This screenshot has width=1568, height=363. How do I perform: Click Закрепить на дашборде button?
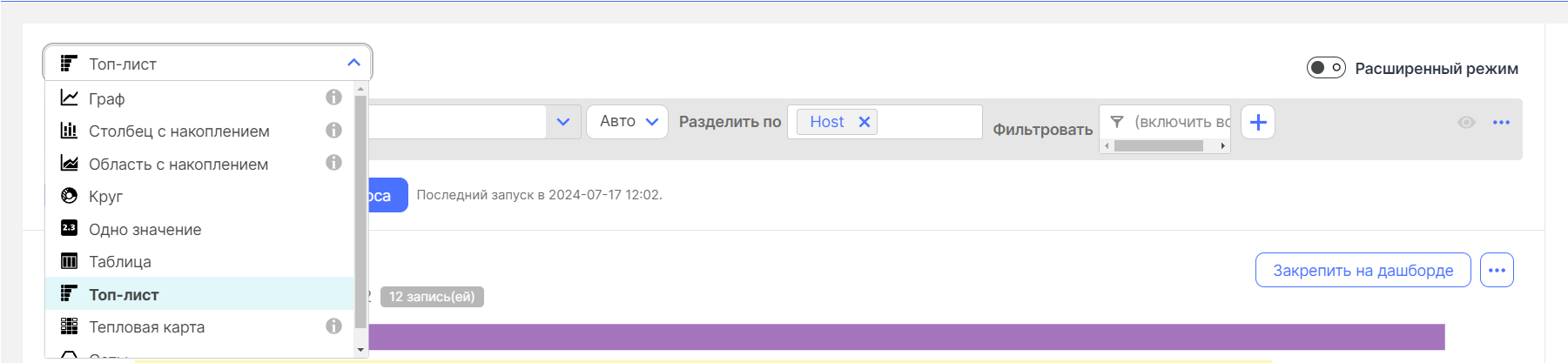tap(1363, 270)
